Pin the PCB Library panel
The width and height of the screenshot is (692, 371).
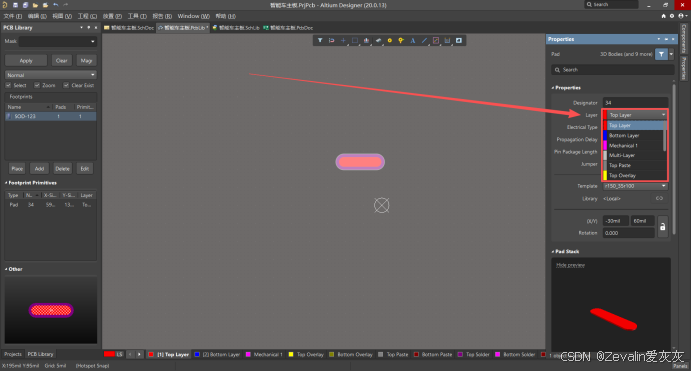88,27
